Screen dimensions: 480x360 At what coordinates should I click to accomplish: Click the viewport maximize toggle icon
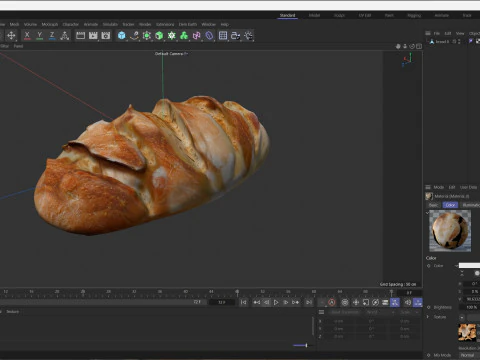point(419,46)
